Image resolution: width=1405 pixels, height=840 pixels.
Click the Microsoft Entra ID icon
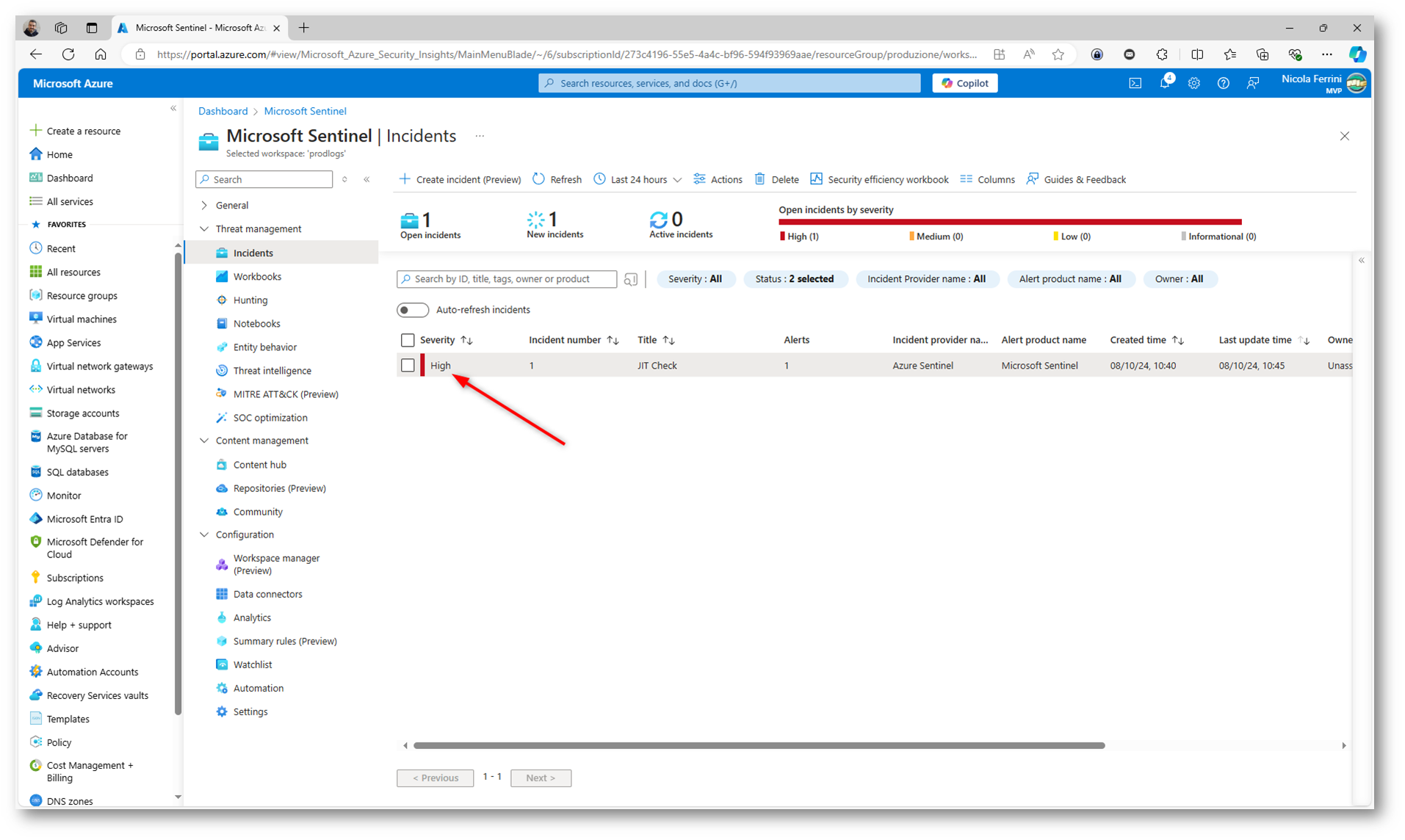click(35, 518)
